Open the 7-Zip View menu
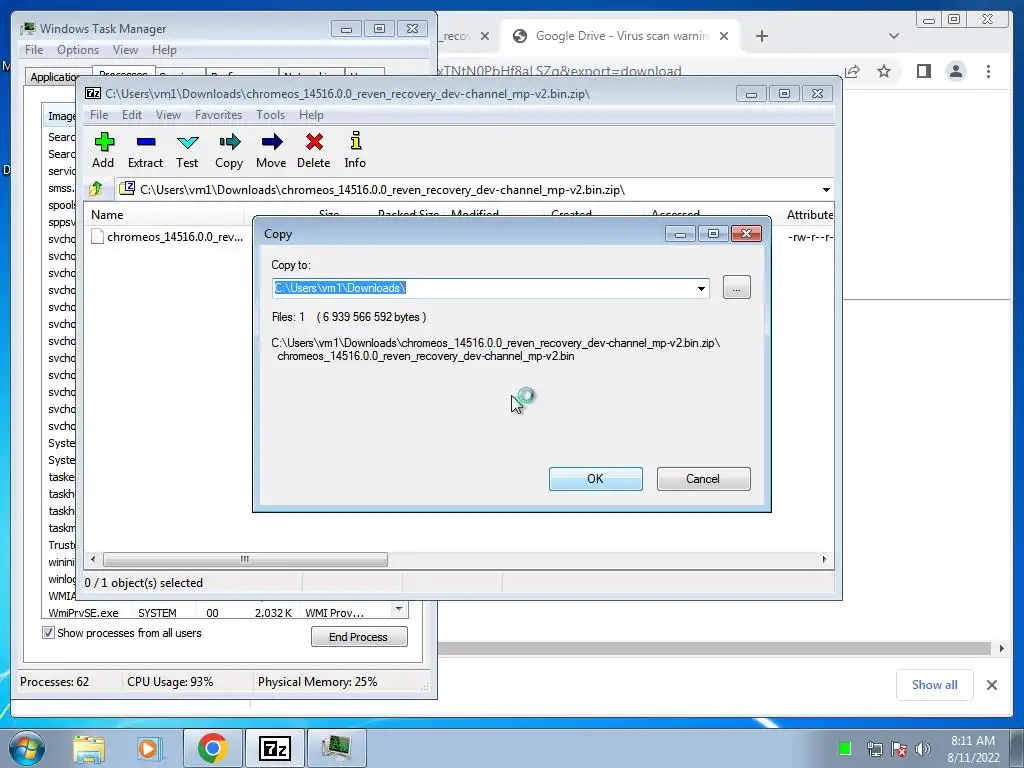 pyautogui.click(x=168, y=115)
